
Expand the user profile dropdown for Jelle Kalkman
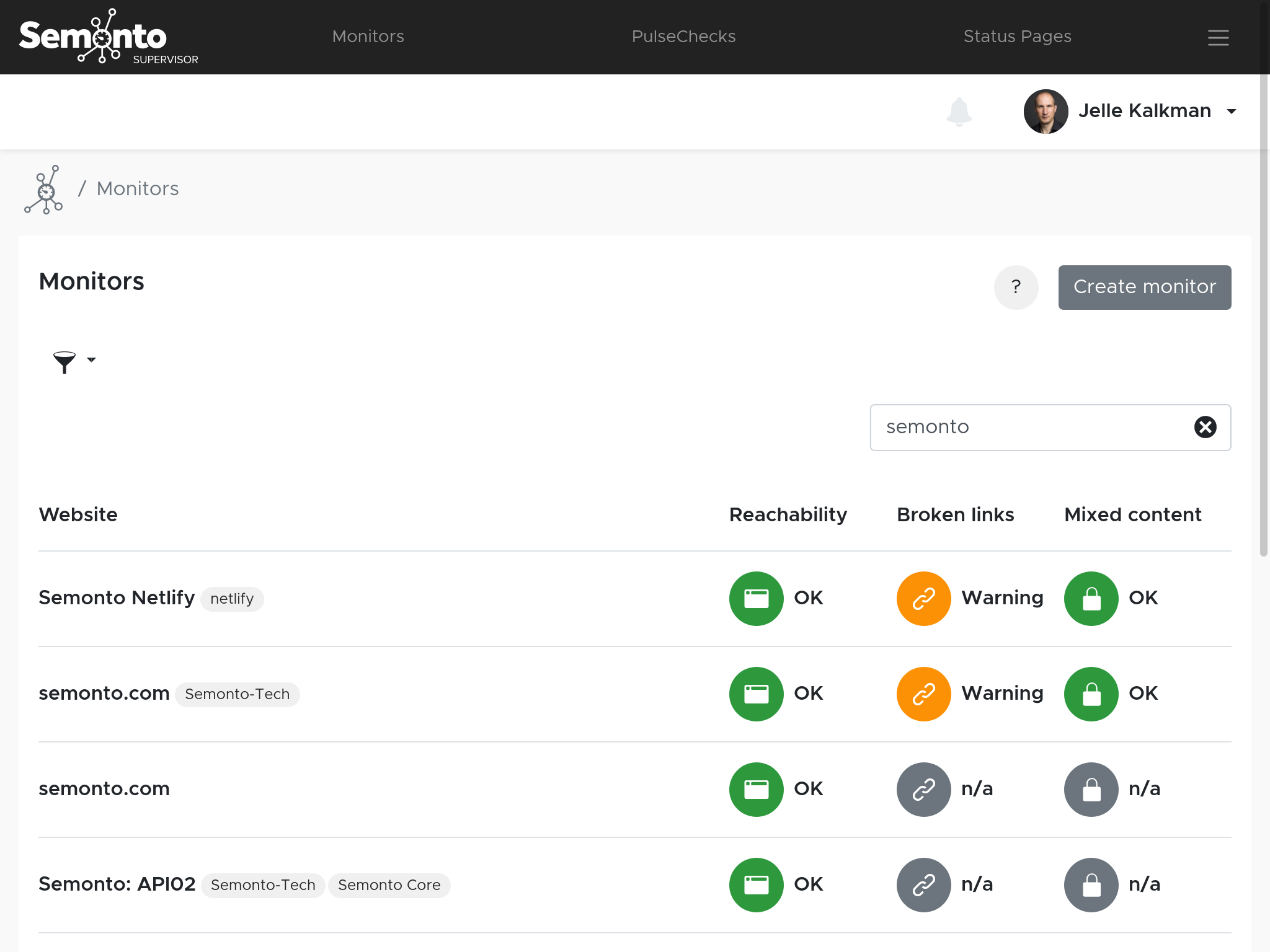(x=1232, y=111)
